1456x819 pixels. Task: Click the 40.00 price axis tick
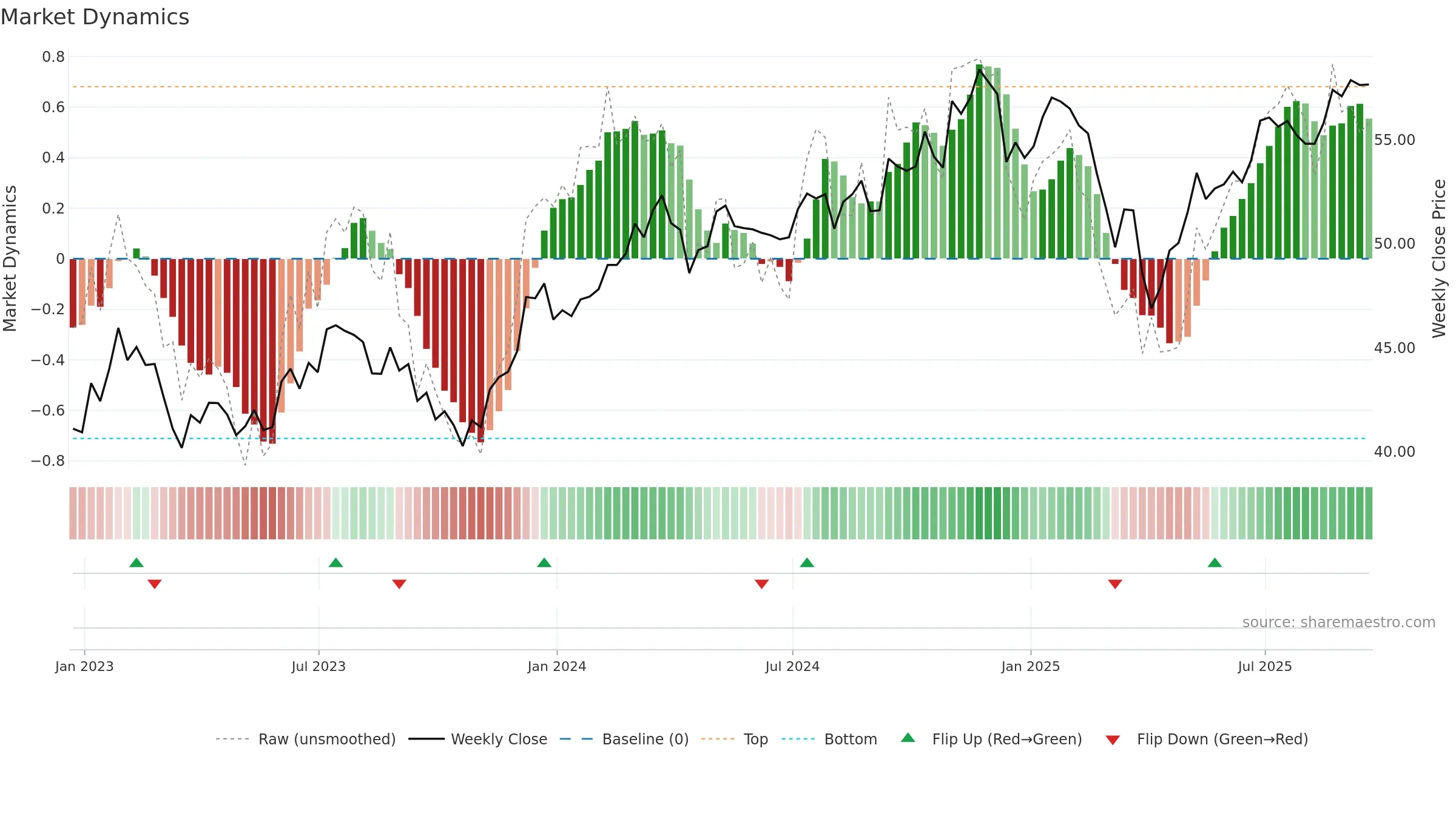point(1395,451)
